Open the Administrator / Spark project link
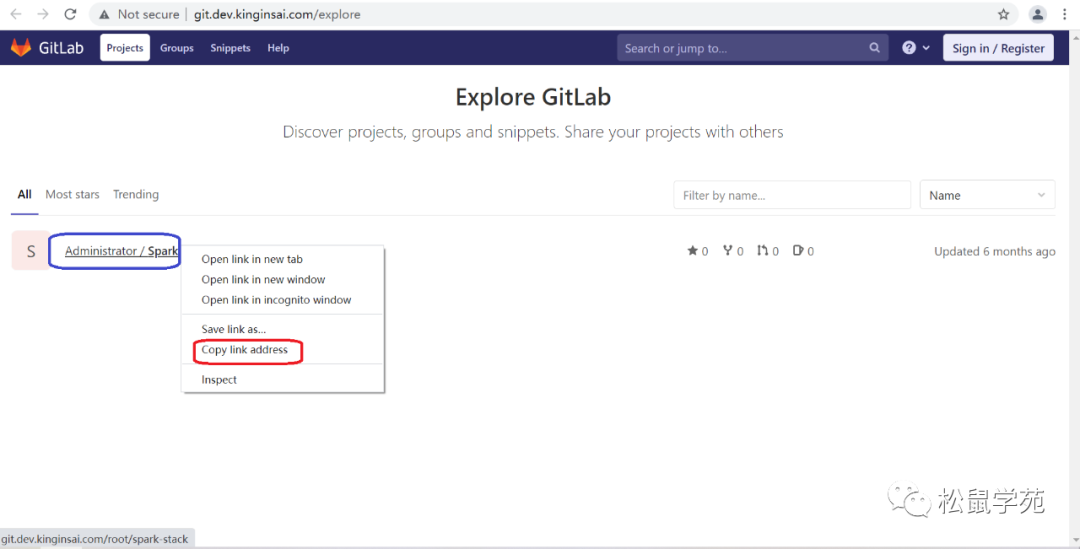Screen dimensions: 1080x549 point(122,251)
